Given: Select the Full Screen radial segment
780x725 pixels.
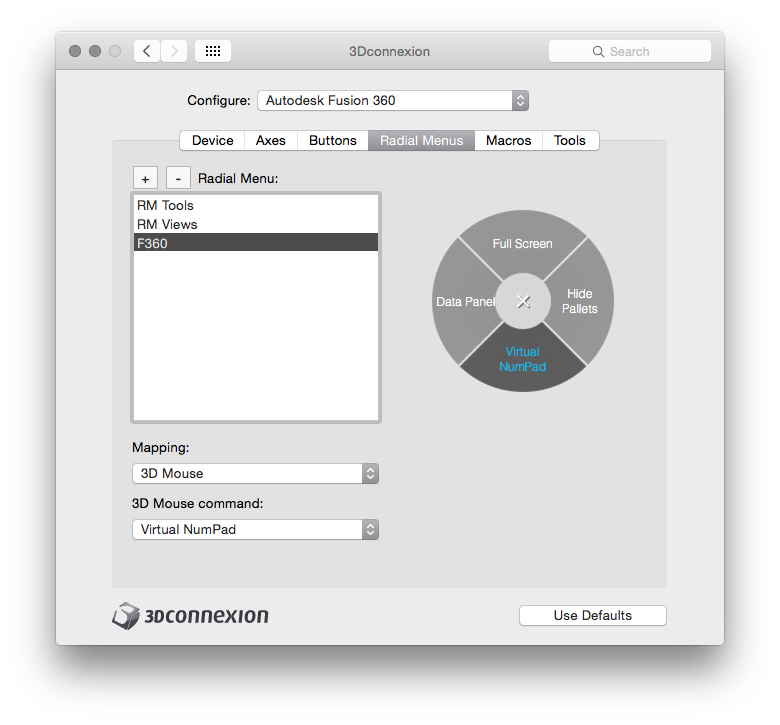Looking at the screenshot, I should pyautogui.click(x=523, y=243).
